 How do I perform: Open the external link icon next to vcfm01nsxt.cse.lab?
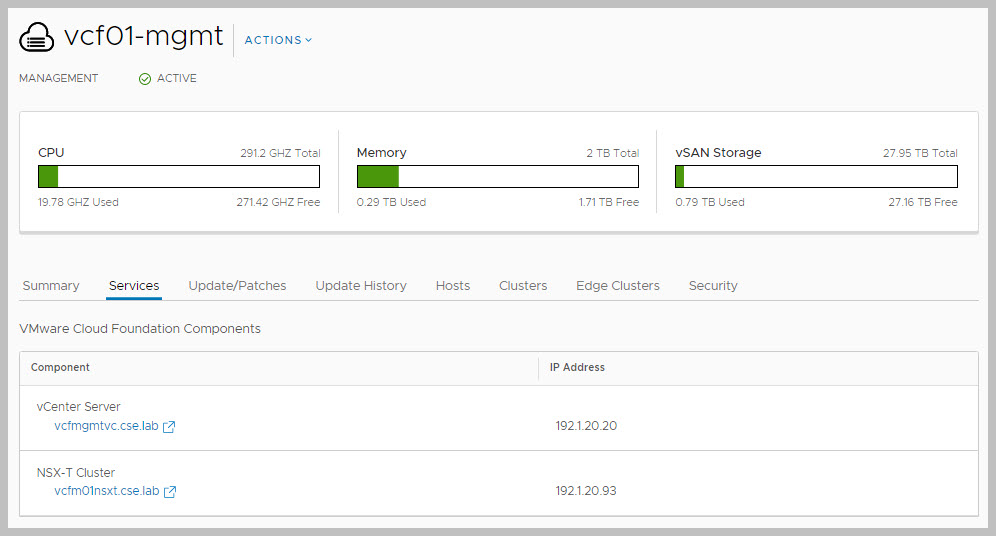coord(170,492)
